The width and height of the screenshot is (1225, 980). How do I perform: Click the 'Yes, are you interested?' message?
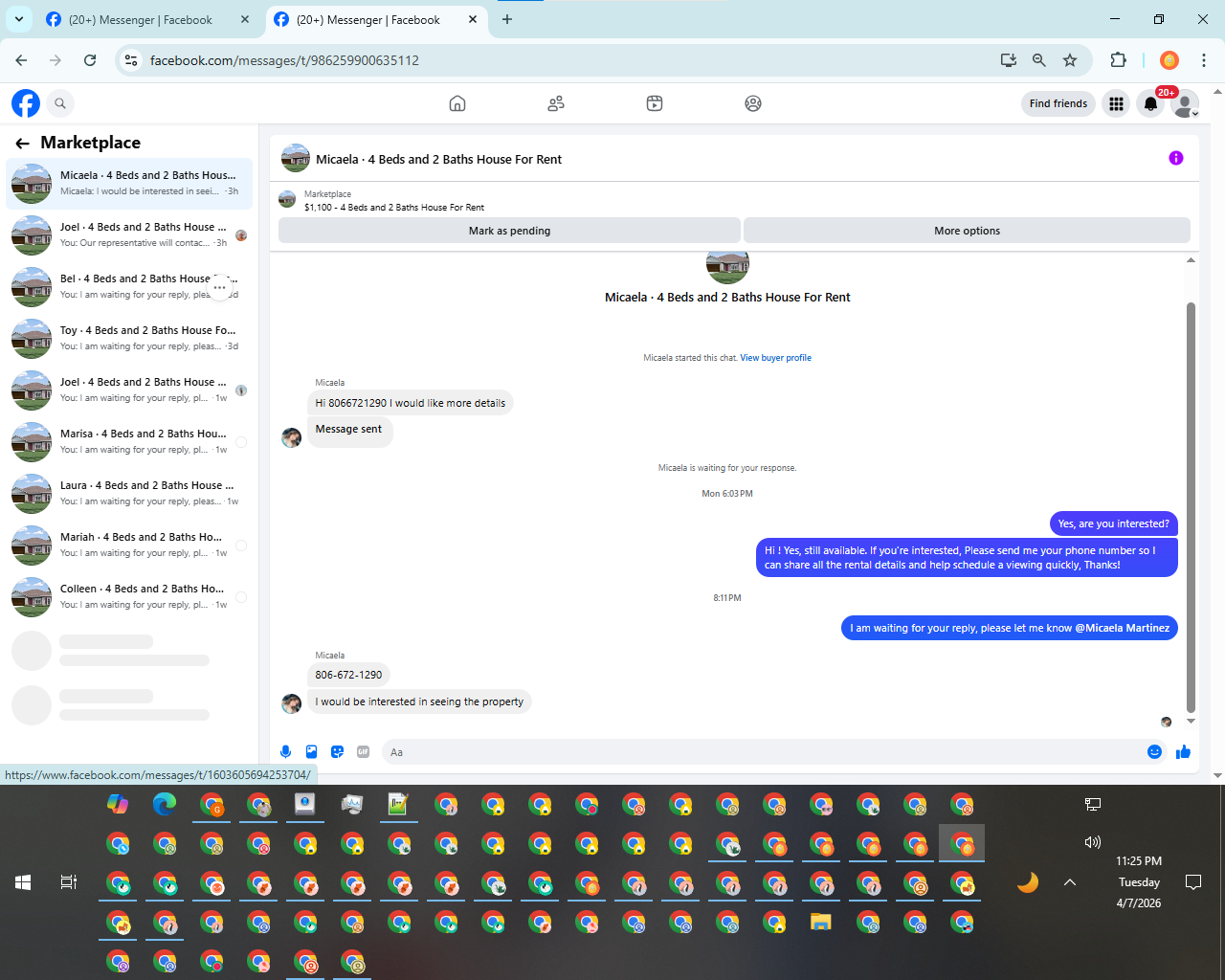pyautogui.click(x=1114, y=523)
